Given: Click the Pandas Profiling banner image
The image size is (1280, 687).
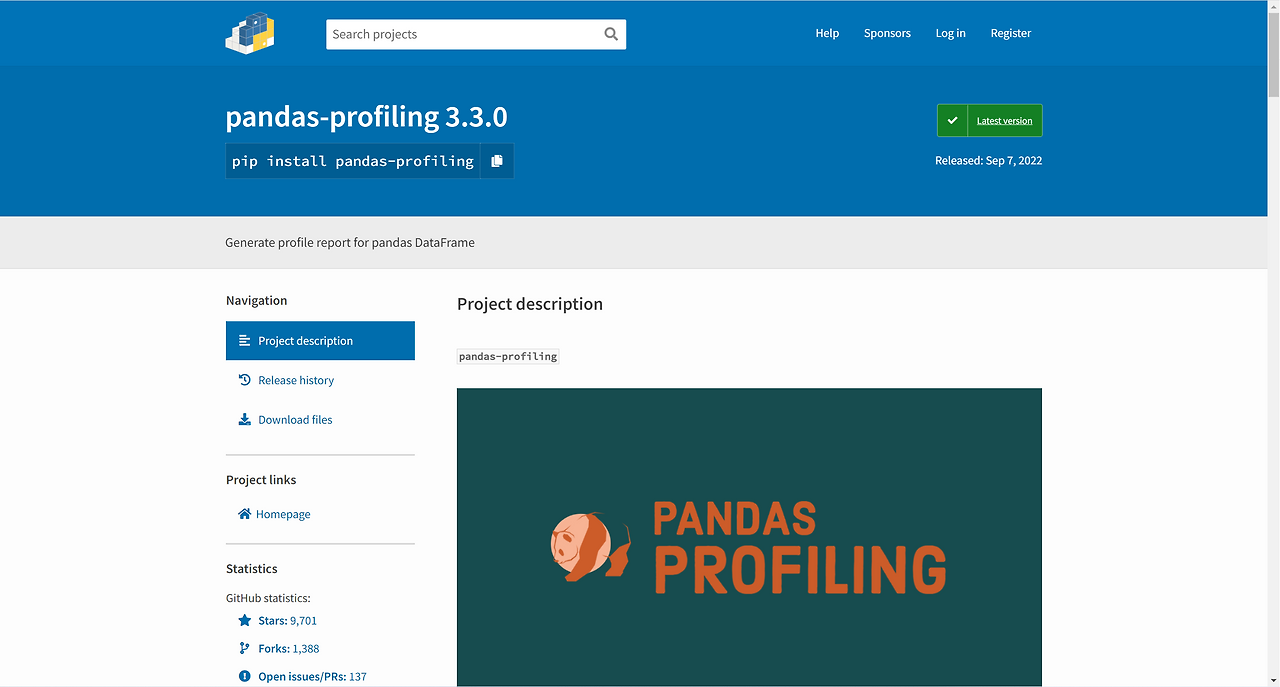Looking at the screenshot, I should click(x=749, y=537).
